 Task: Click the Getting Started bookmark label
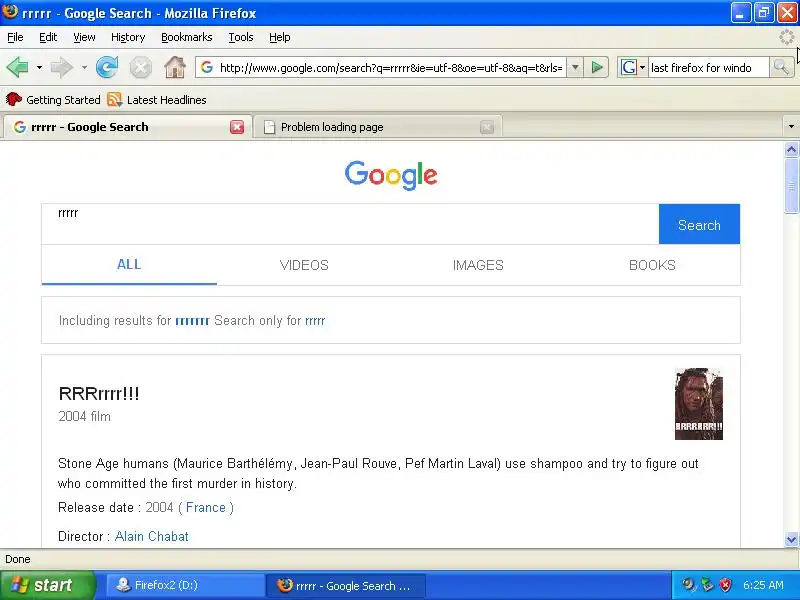[63, 100]
